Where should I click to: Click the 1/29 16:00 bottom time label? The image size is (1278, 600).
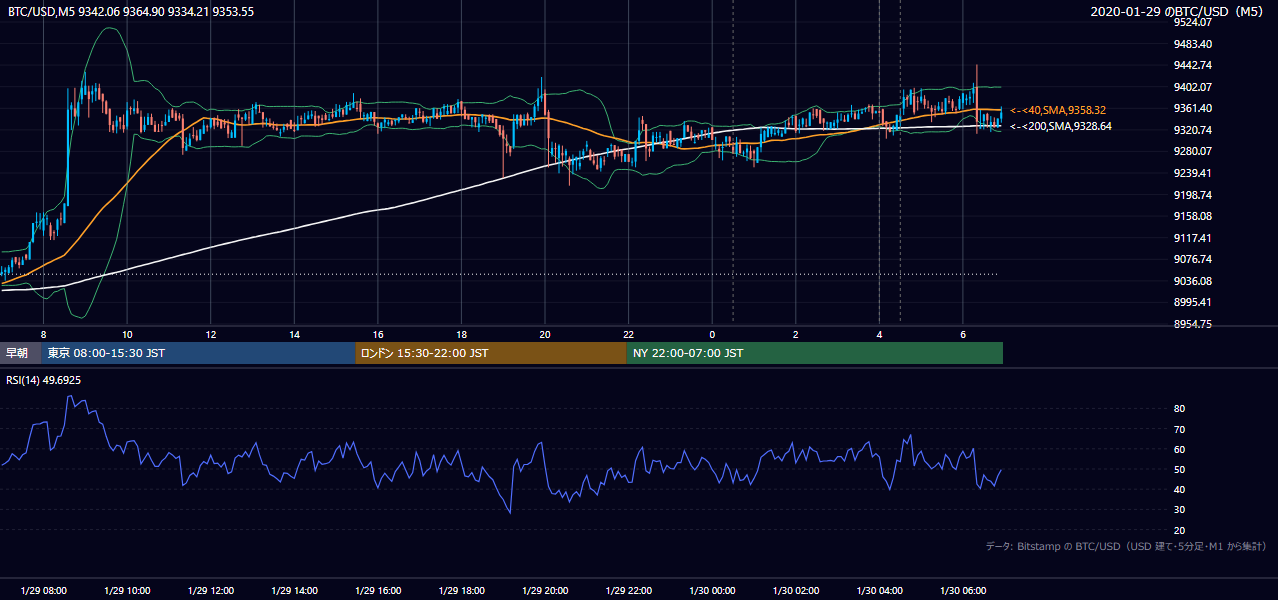377,591
